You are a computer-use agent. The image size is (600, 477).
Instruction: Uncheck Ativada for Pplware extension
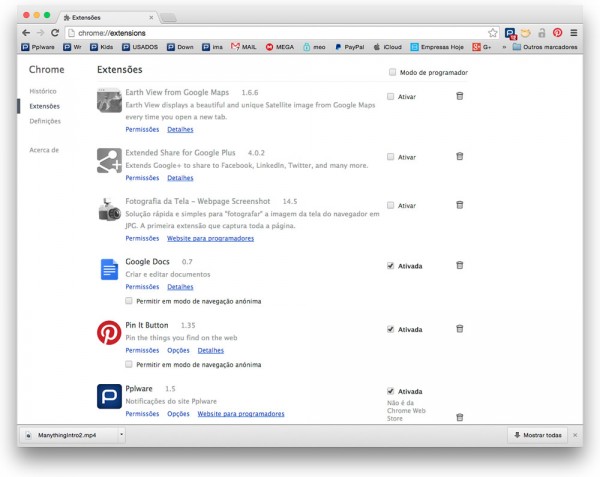[x=390, y=391]
